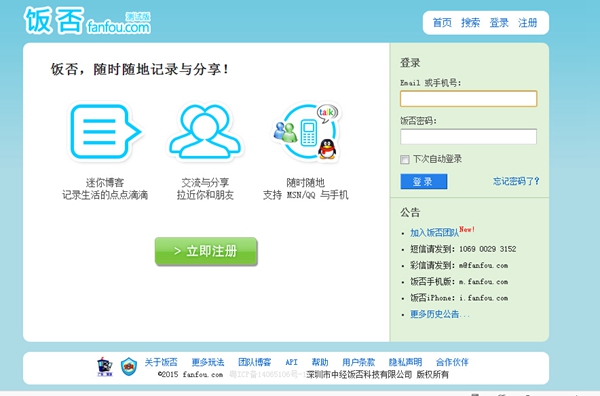
Task: Click the green 立即注册 button
Action: click(206, 251)
